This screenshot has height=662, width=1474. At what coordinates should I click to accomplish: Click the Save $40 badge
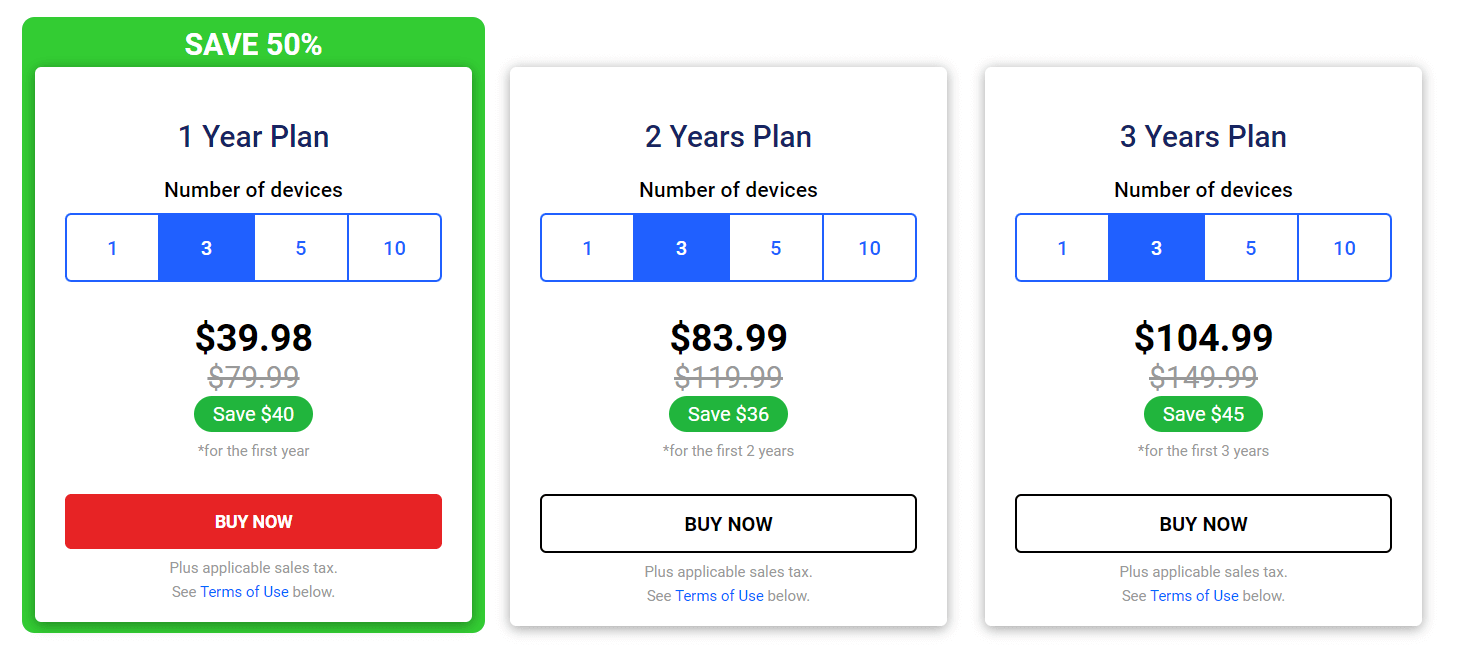[253, 414]
